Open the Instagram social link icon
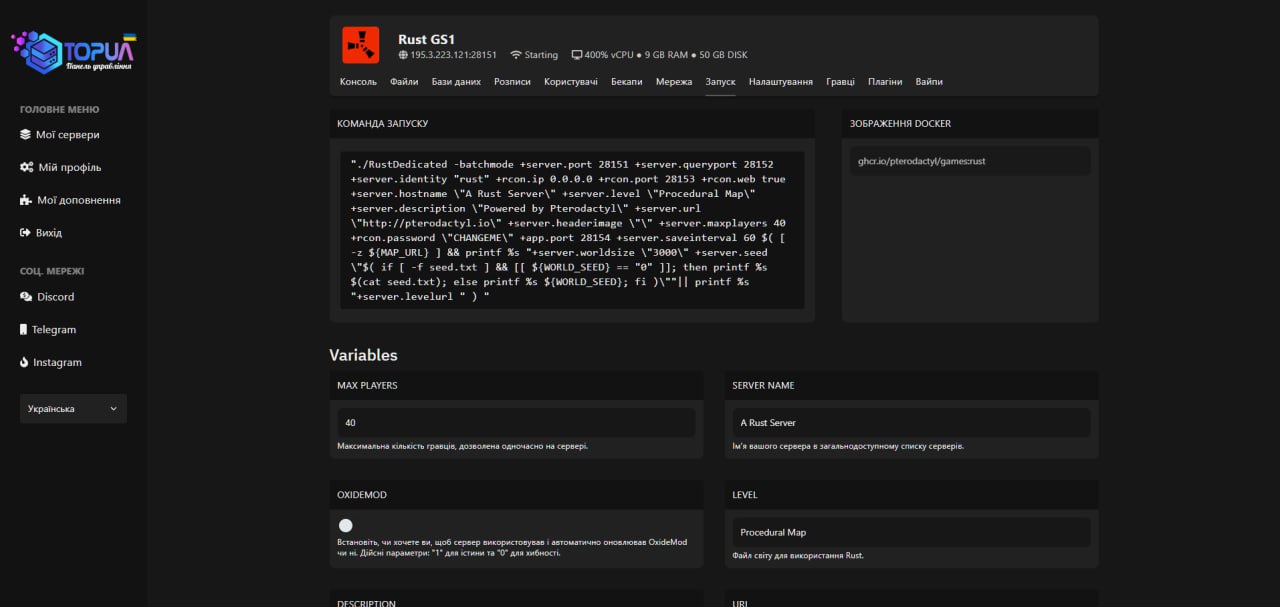The height and width of the screenshot is (607, 1280). [24, 363]
